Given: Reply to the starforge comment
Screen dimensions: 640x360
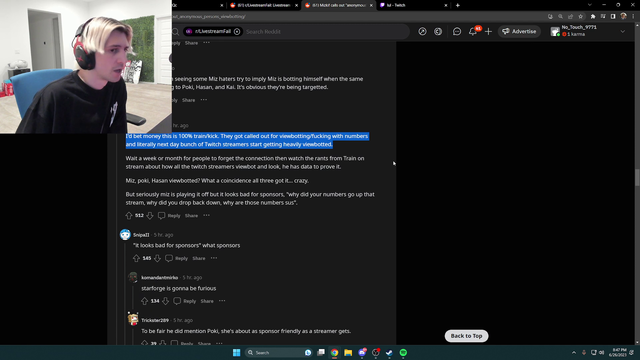Looking at the screenshot, I should (x=185, y=301).
